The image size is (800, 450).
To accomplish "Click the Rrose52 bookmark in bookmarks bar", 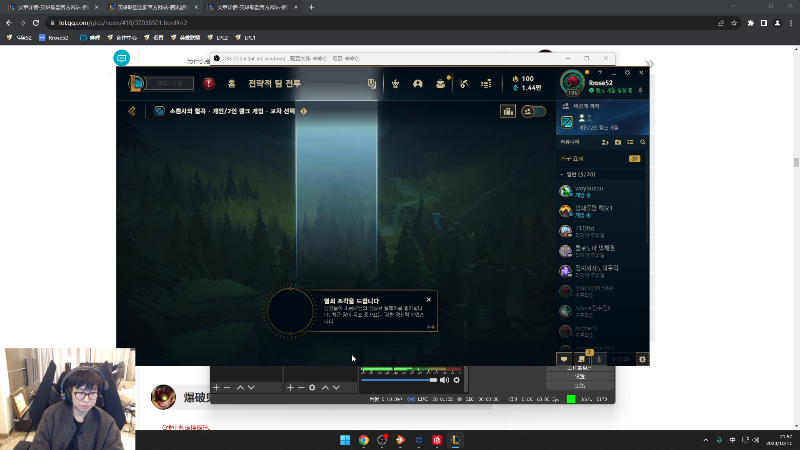I will pos(54,38).
